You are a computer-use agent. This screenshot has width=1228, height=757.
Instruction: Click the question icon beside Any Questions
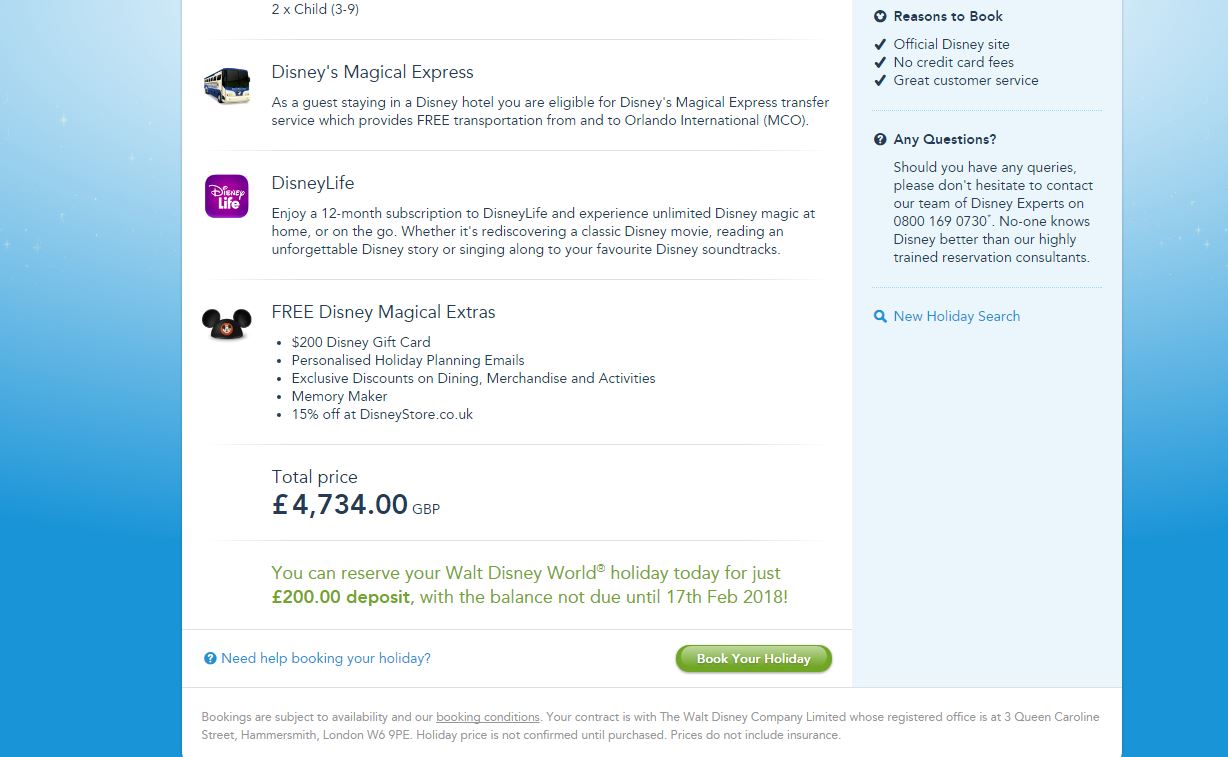[x=880, y=140]
